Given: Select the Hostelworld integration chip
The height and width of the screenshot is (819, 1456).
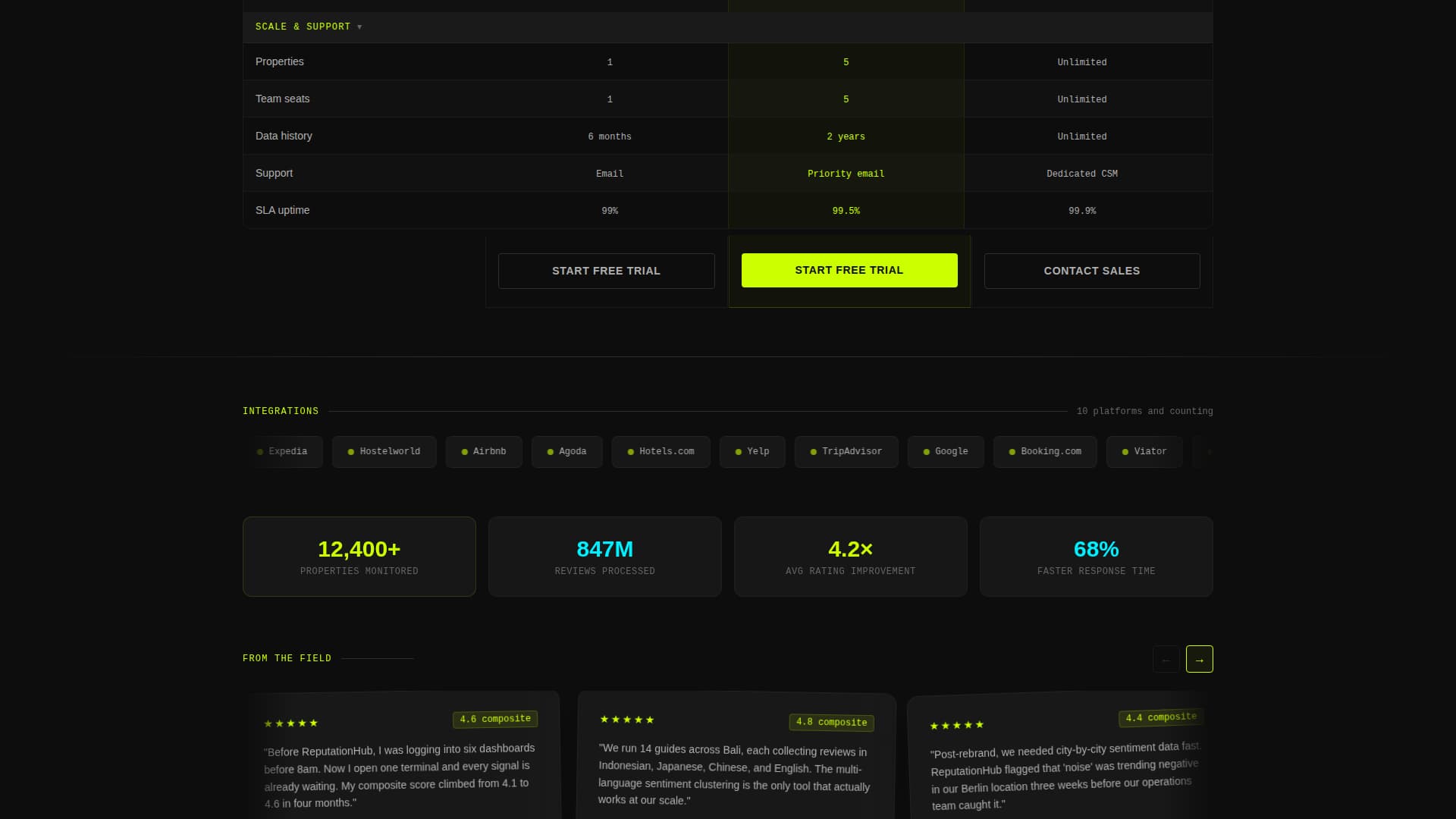Looking at the screenshot, I should coord(384,452).
